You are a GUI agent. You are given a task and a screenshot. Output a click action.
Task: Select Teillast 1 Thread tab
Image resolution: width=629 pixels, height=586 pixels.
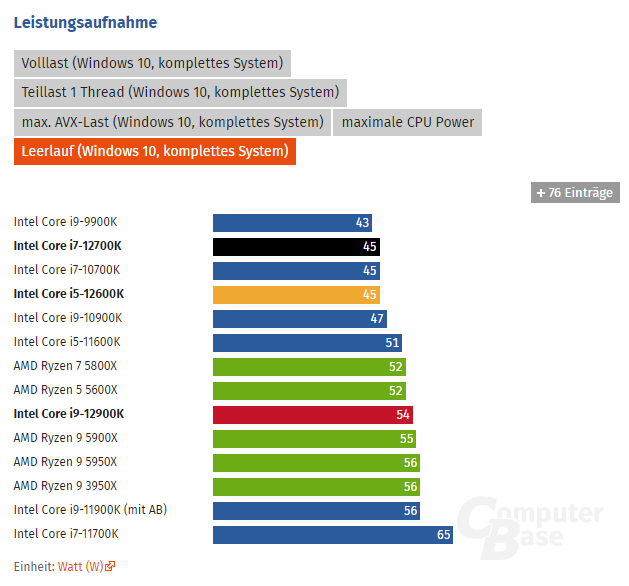click(x=180, y=93)
